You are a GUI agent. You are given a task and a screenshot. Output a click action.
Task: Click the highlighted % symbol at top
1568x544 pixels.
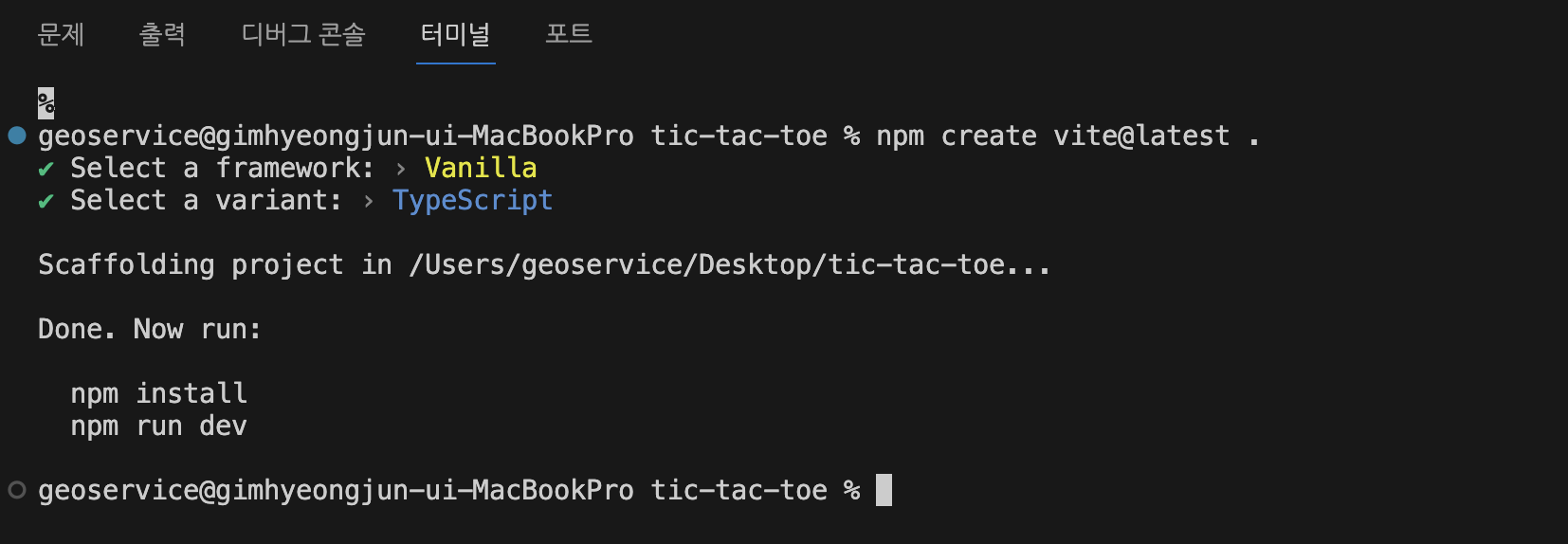pyautogui.click(x=46, y=103)
